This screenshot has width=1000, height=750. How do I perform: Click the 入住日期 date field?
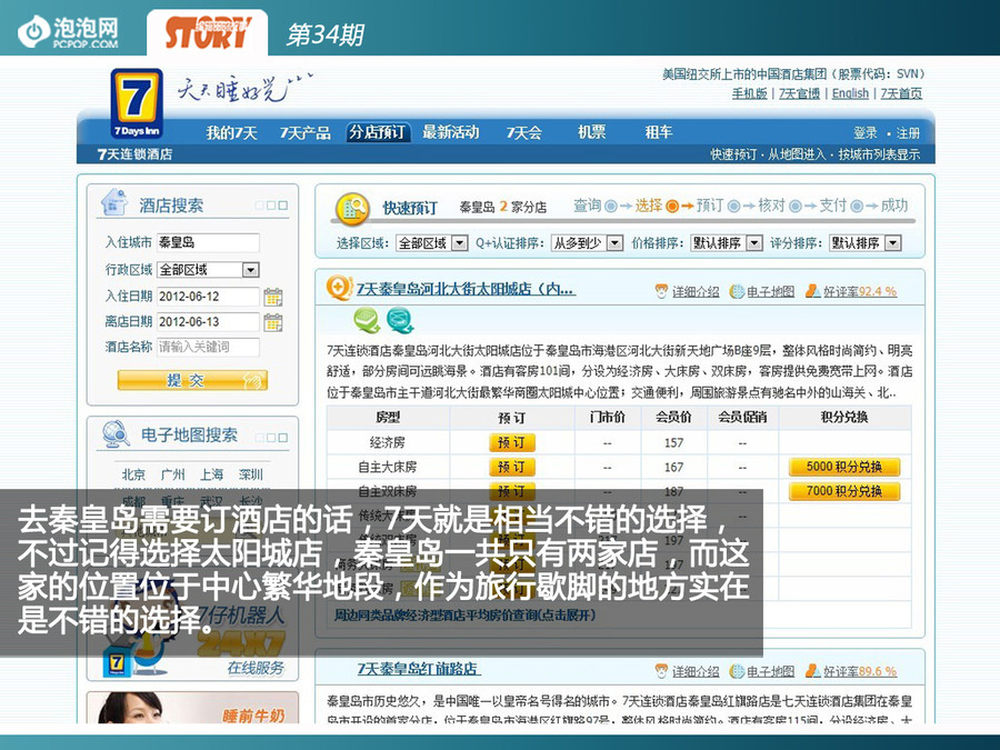click(x=208, y=297)
